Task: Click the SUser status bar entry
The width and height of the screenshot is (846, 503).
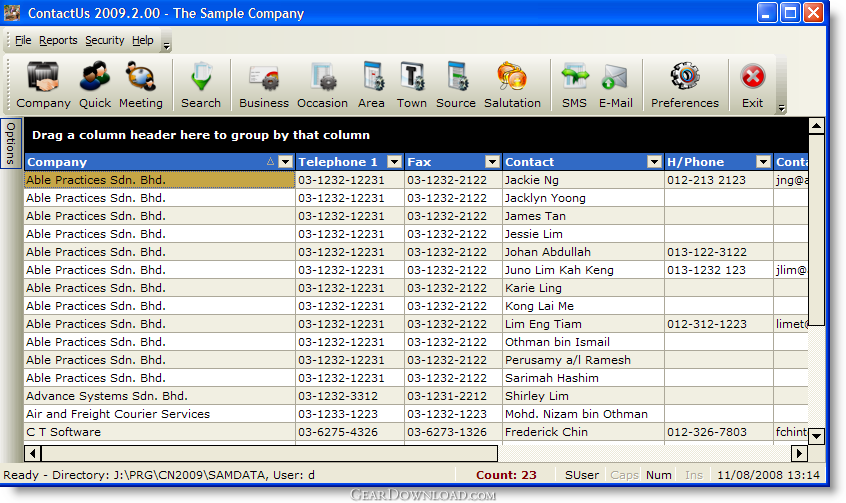Action: 582,475
